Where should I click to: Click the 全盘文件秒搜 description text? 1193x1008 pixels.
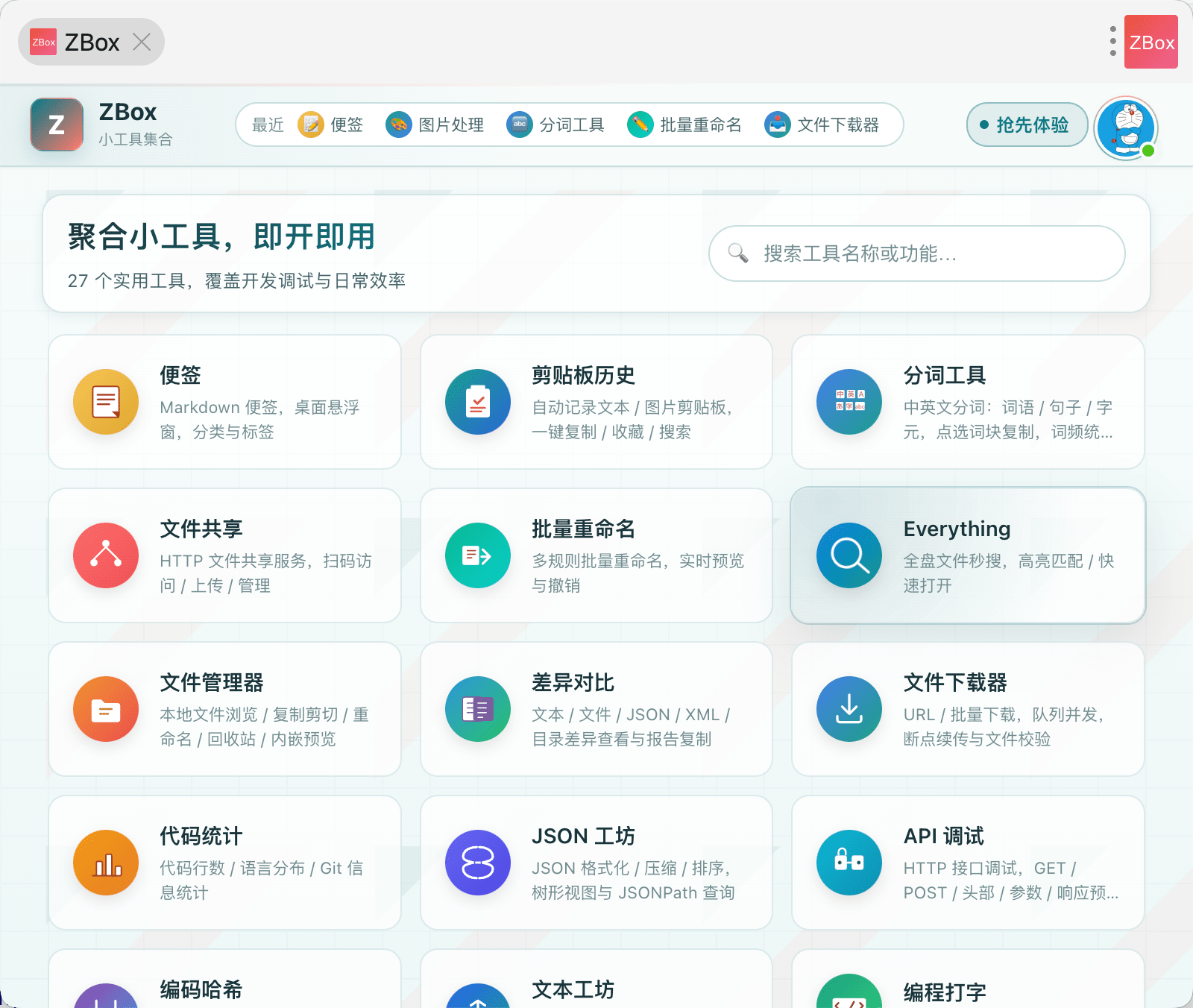tap(1009, 573)
